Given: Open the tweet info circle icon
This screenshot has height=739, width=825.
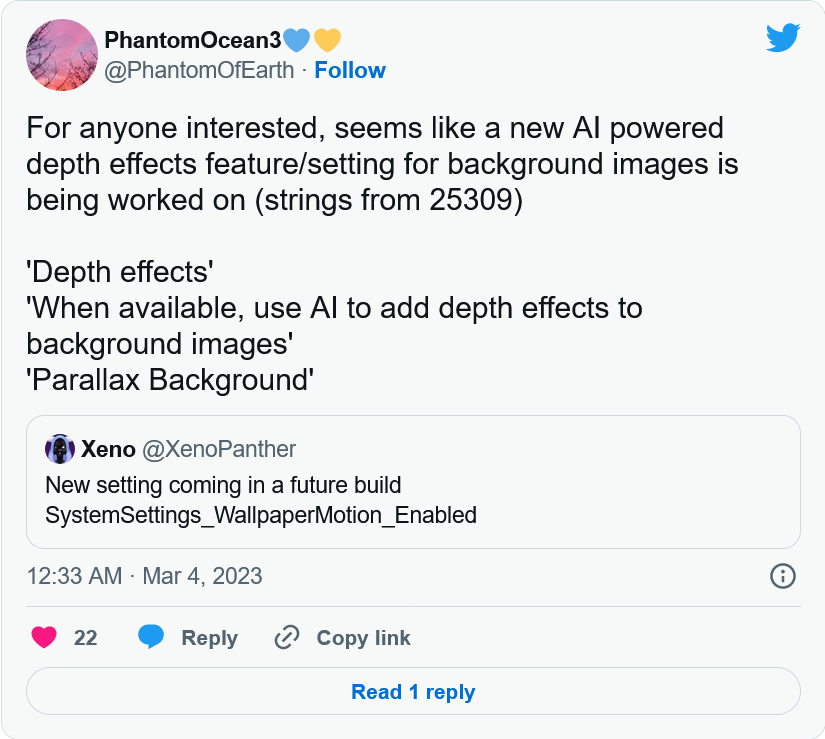Looking at the screenshot, I should pyautogui.click(x=783, y=576).
